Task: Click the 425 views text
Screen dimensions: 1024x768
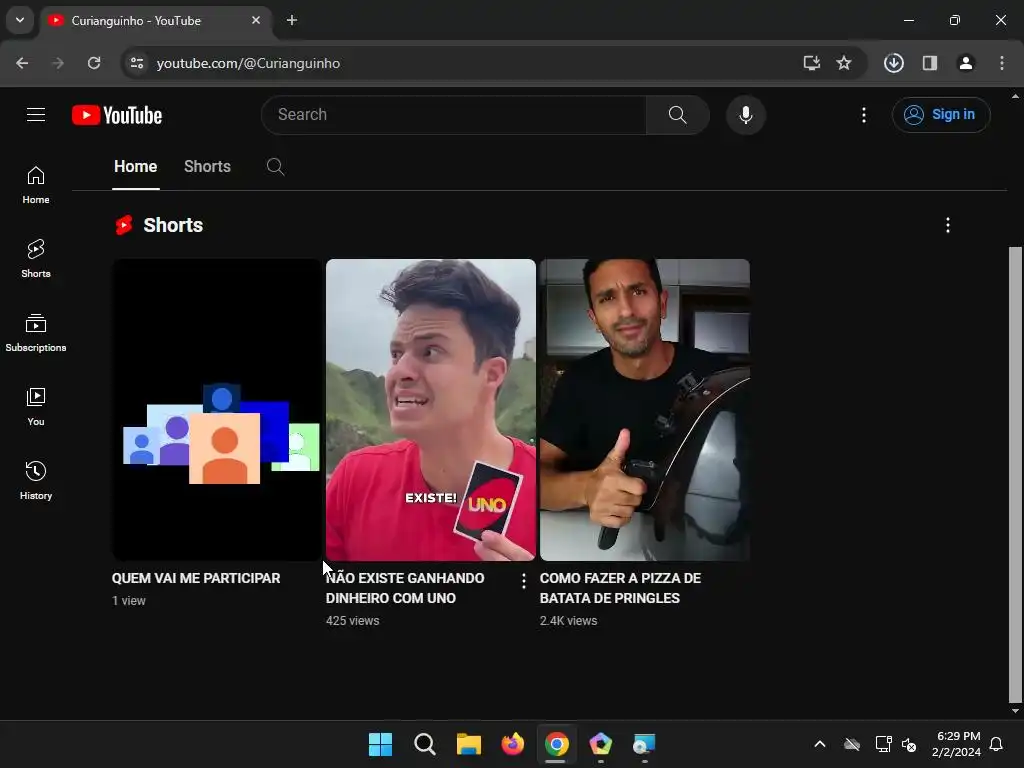Action: (353, 620)
